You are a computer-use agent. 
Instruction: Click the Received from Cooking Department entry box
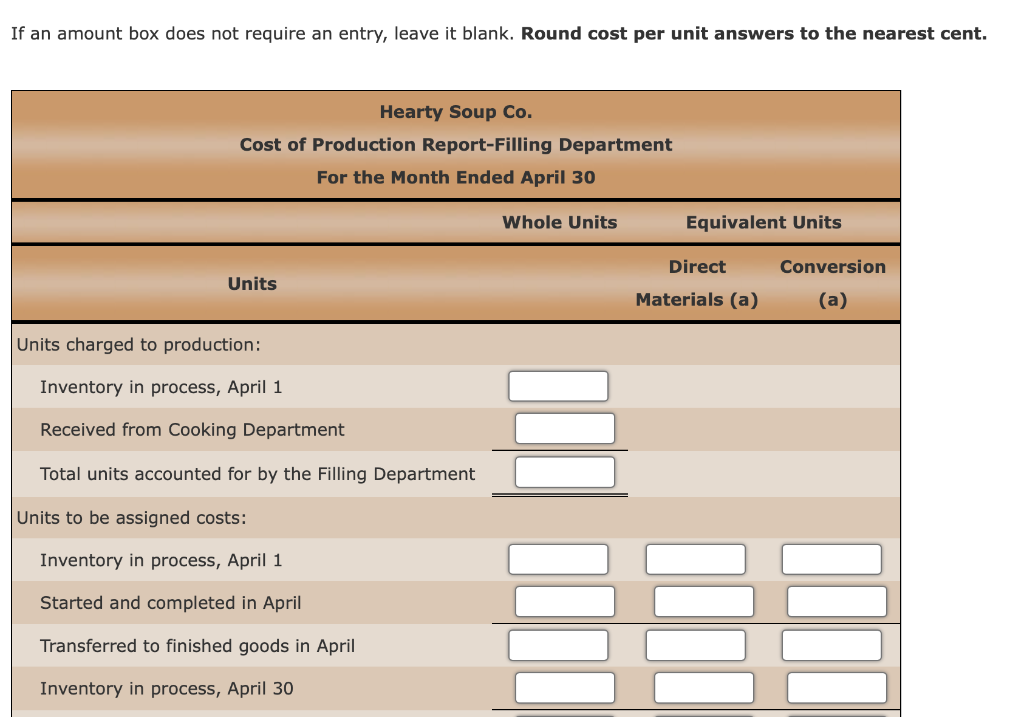(565, 428)
